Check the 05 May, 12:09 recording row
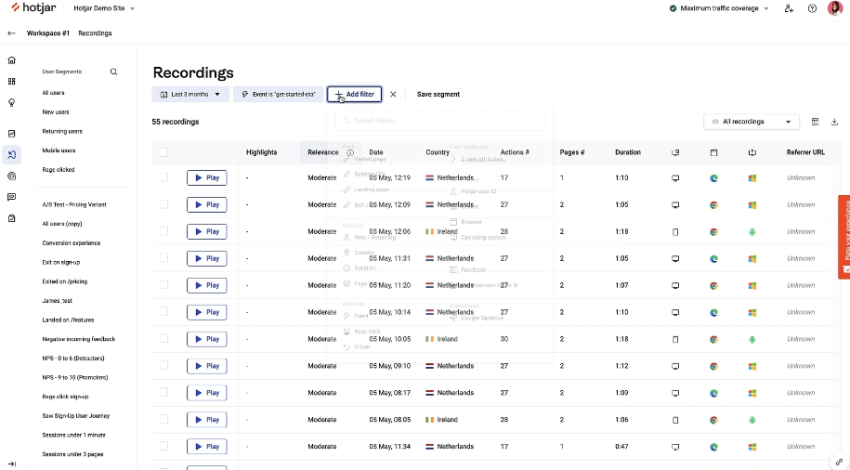 (x=164, y=204)
